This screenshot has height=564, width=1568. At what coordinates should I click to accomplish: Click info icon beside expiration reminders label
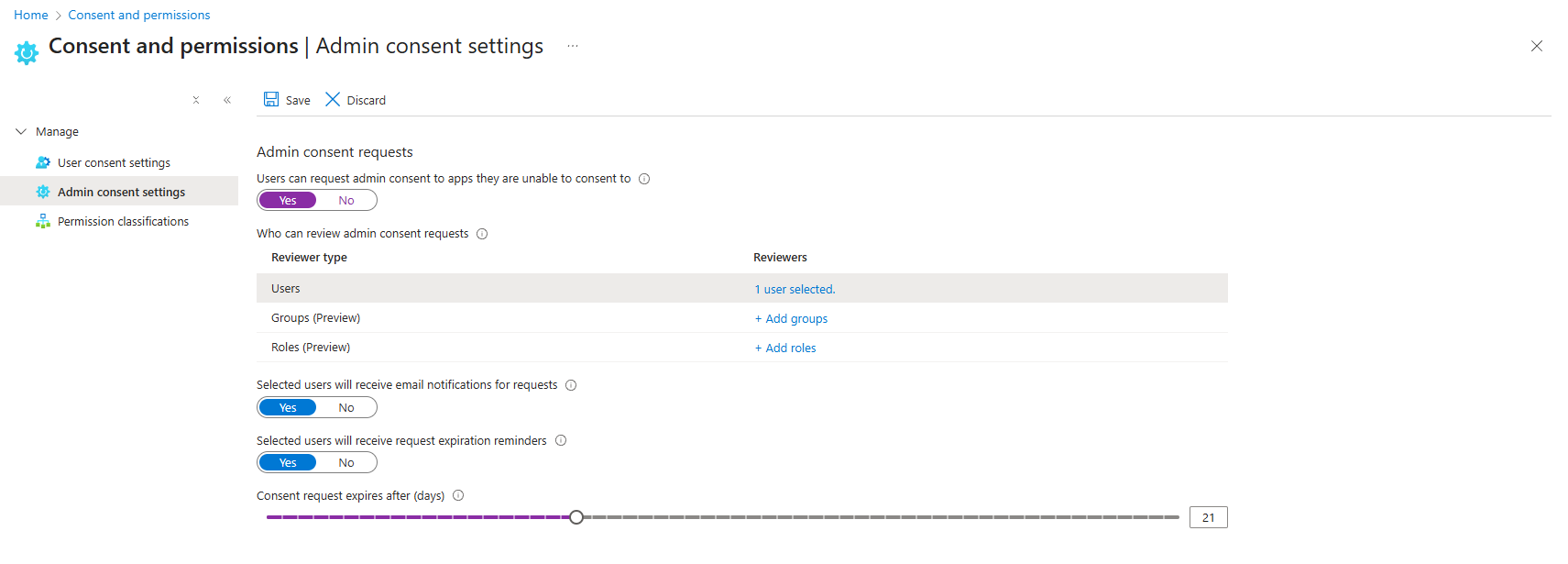coord(561,441)
